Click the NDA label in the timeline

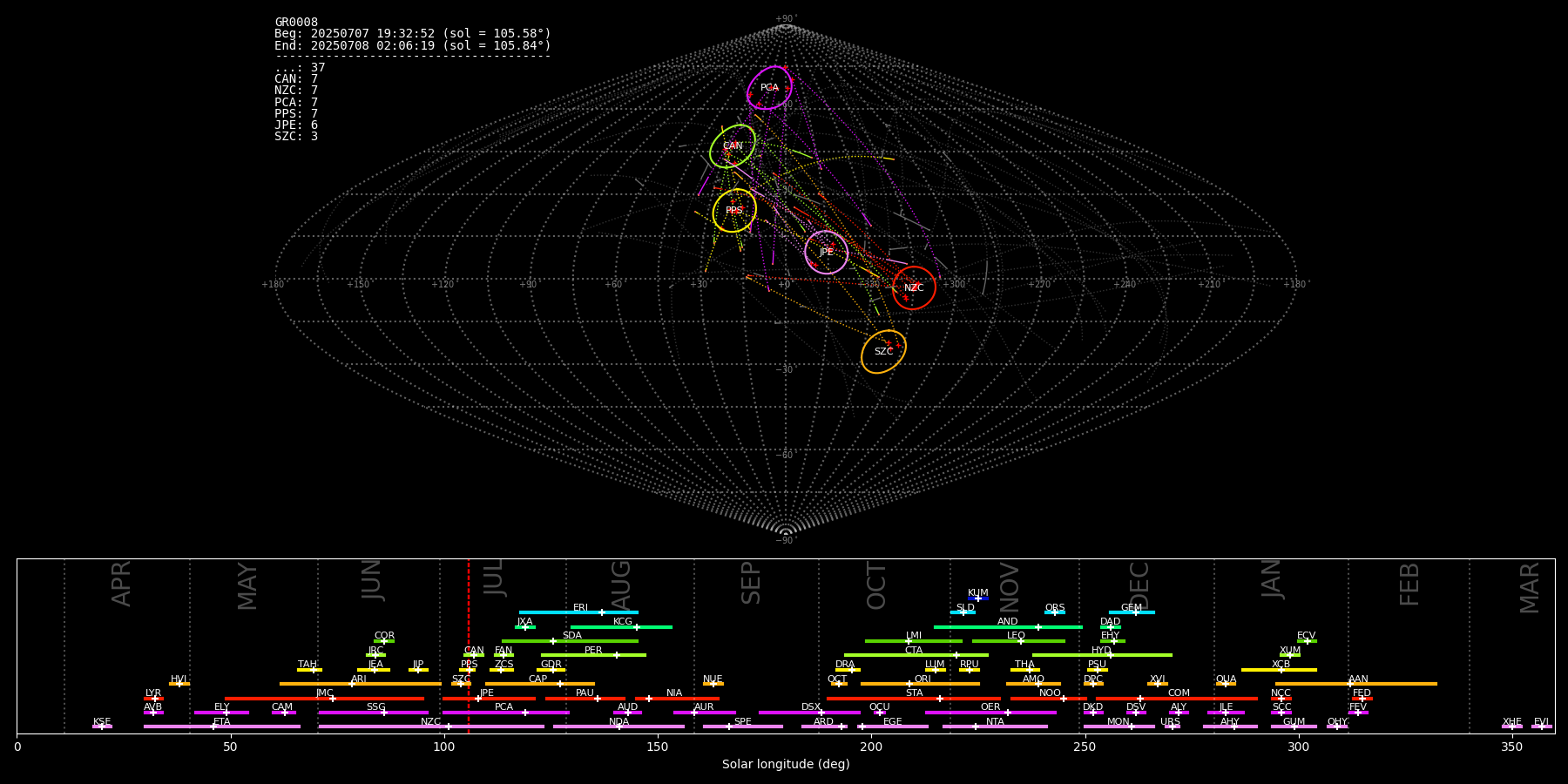(618, 721)
